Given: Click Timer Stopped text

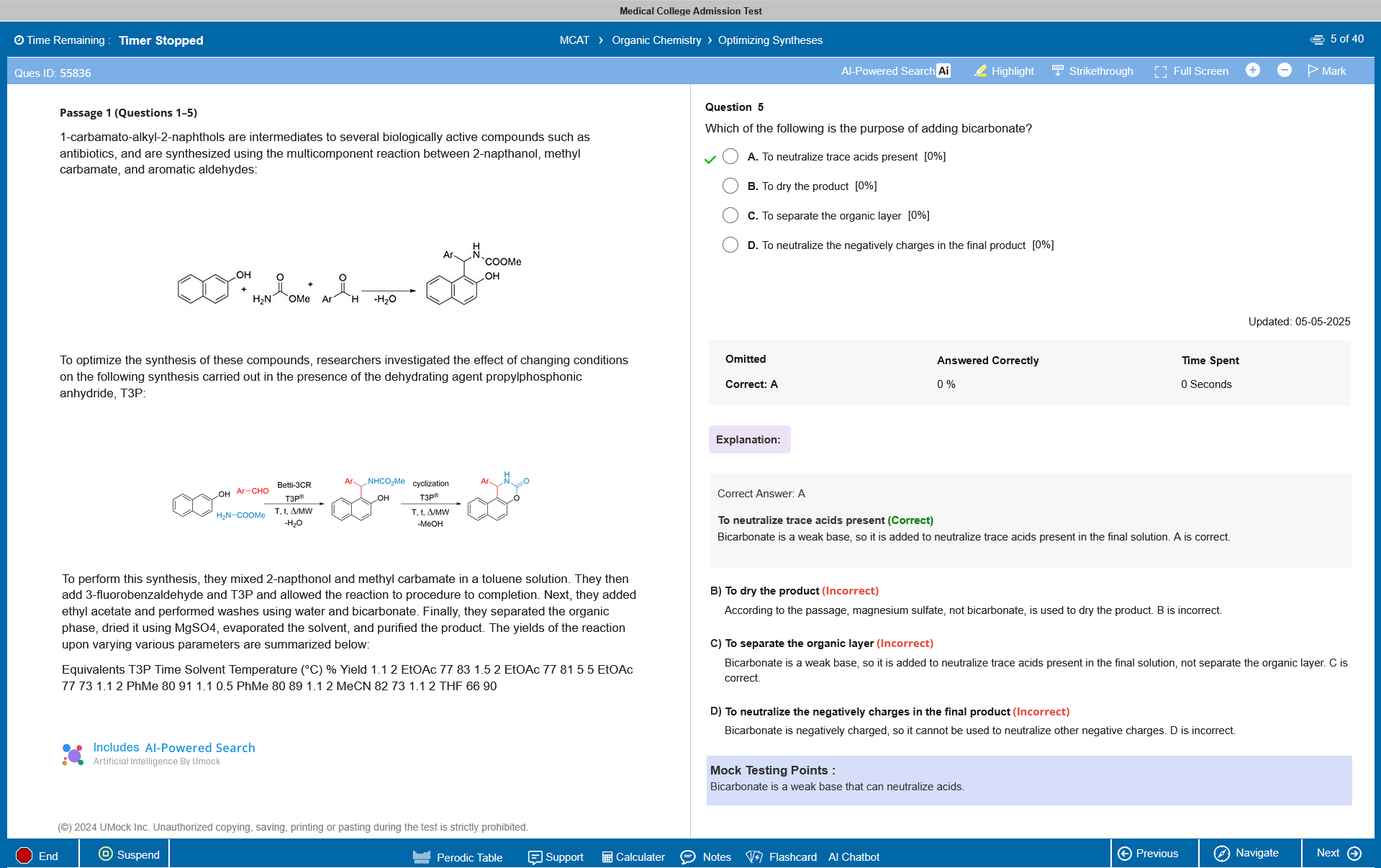Looking at the screenshot, I should [161, 40].
